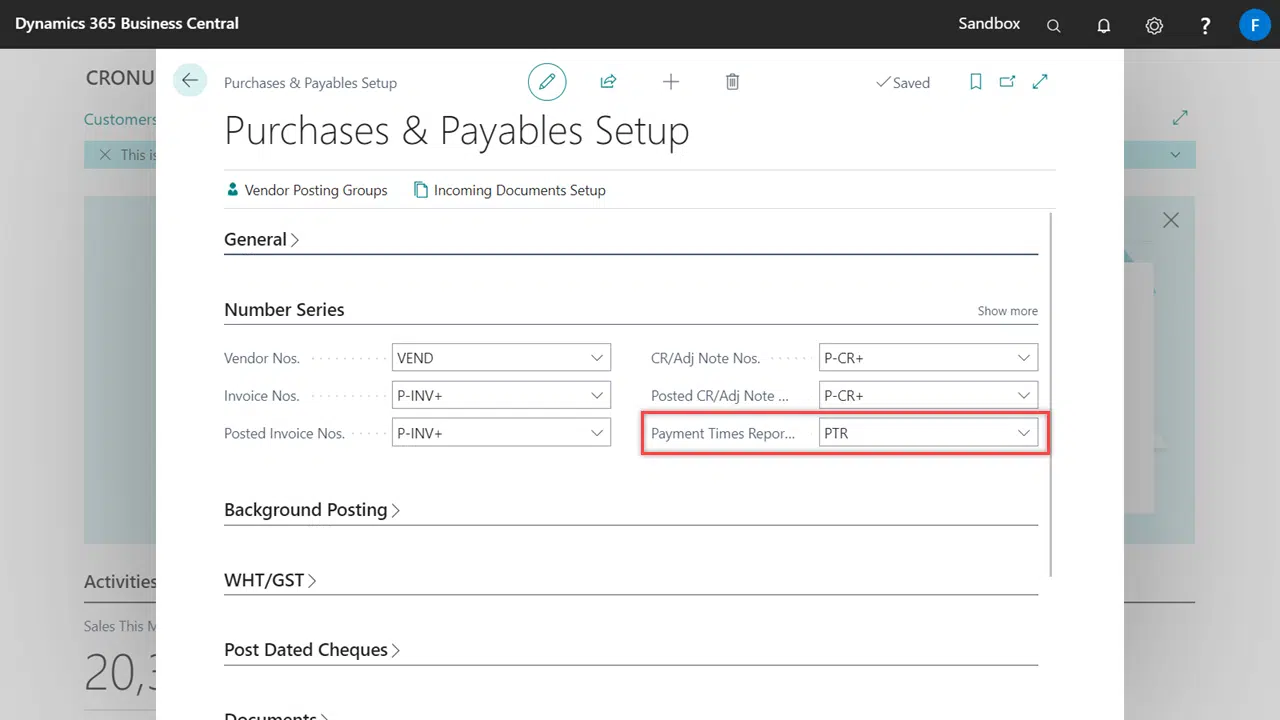
Task: Click the pencil edit icon
Action: 547,82
